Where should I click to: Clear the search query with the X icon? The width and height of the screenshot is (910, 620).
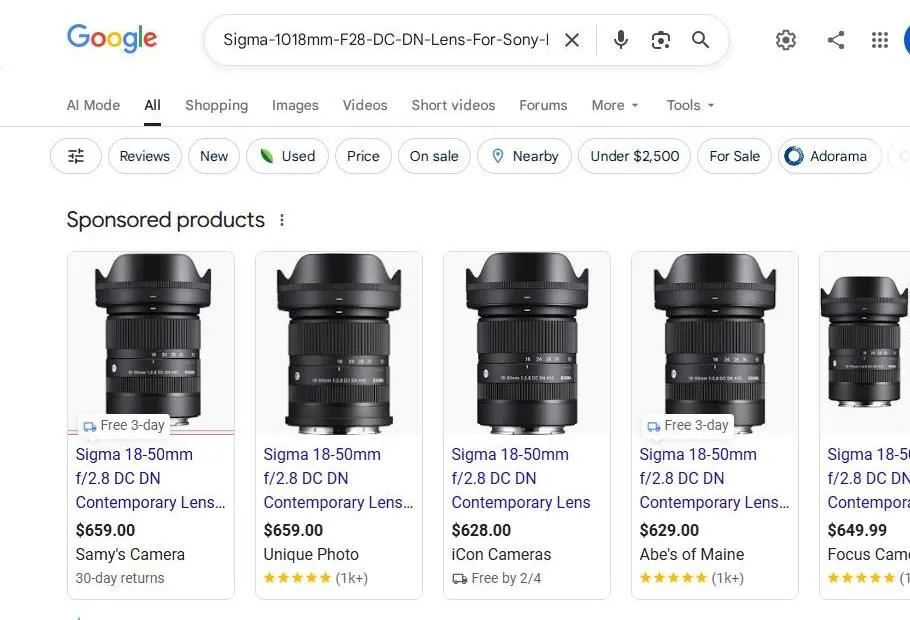coord(572,40)
